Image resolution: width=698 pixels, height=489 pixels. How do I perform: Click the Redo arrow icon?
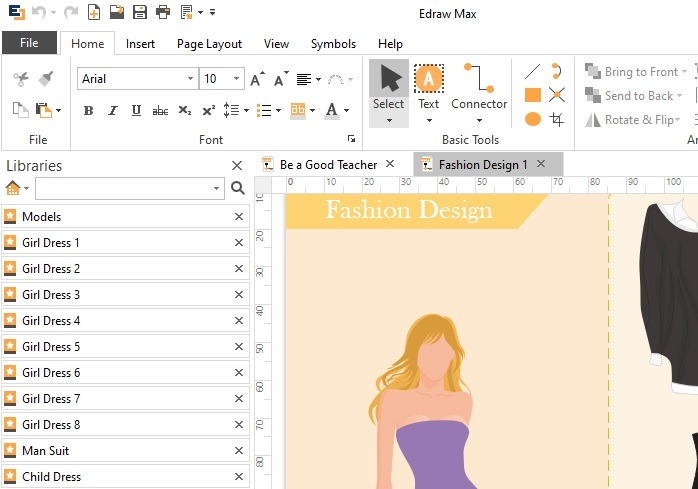(x=71, y=12)
